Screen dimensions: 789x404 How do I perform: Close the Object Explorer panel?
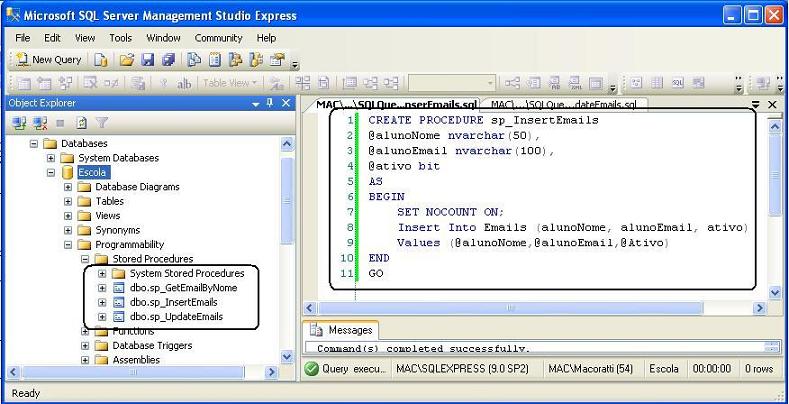[286, 103]
